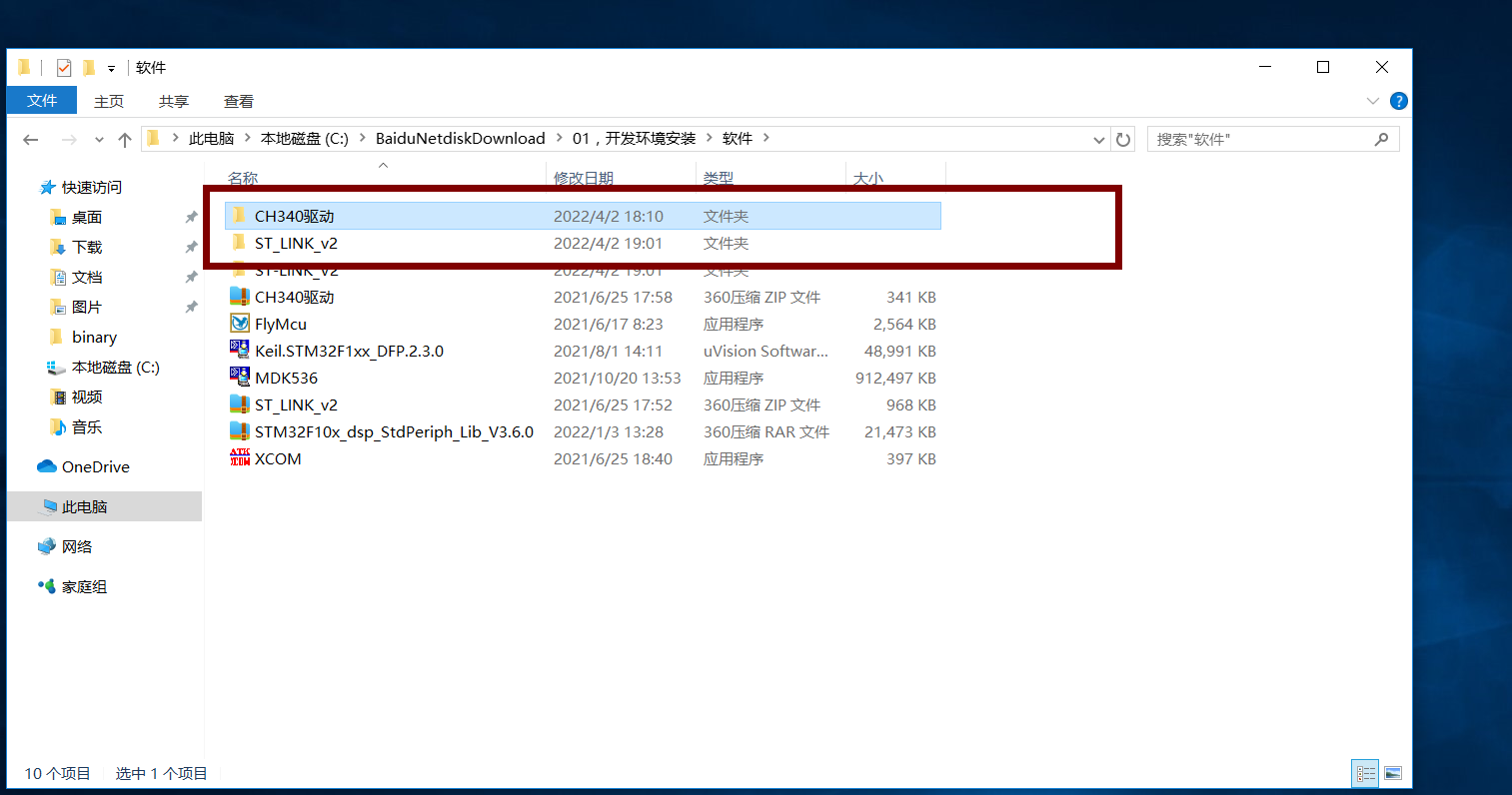Image resolution: width=1512 pixels, height=795 pixels.
Task: Open the binary folder in the sidebar
Action: point(94,337)
